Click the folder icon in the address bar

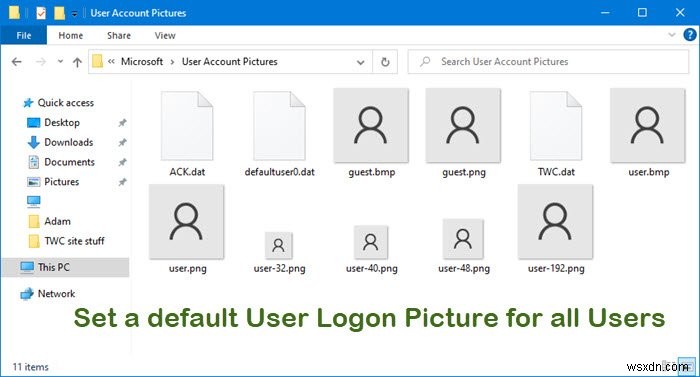[x=97, y=61]
